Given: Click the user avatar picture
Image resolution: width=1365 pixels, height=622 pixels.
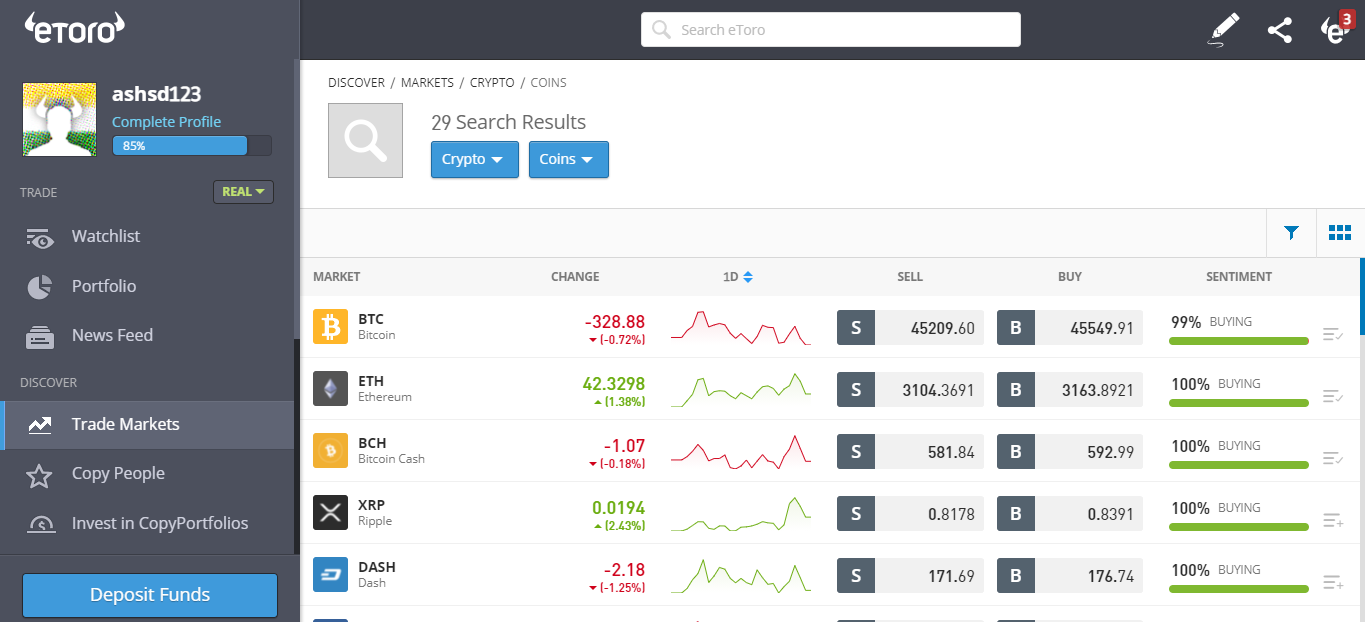Looking at the screenshot, I should [60, 119].
